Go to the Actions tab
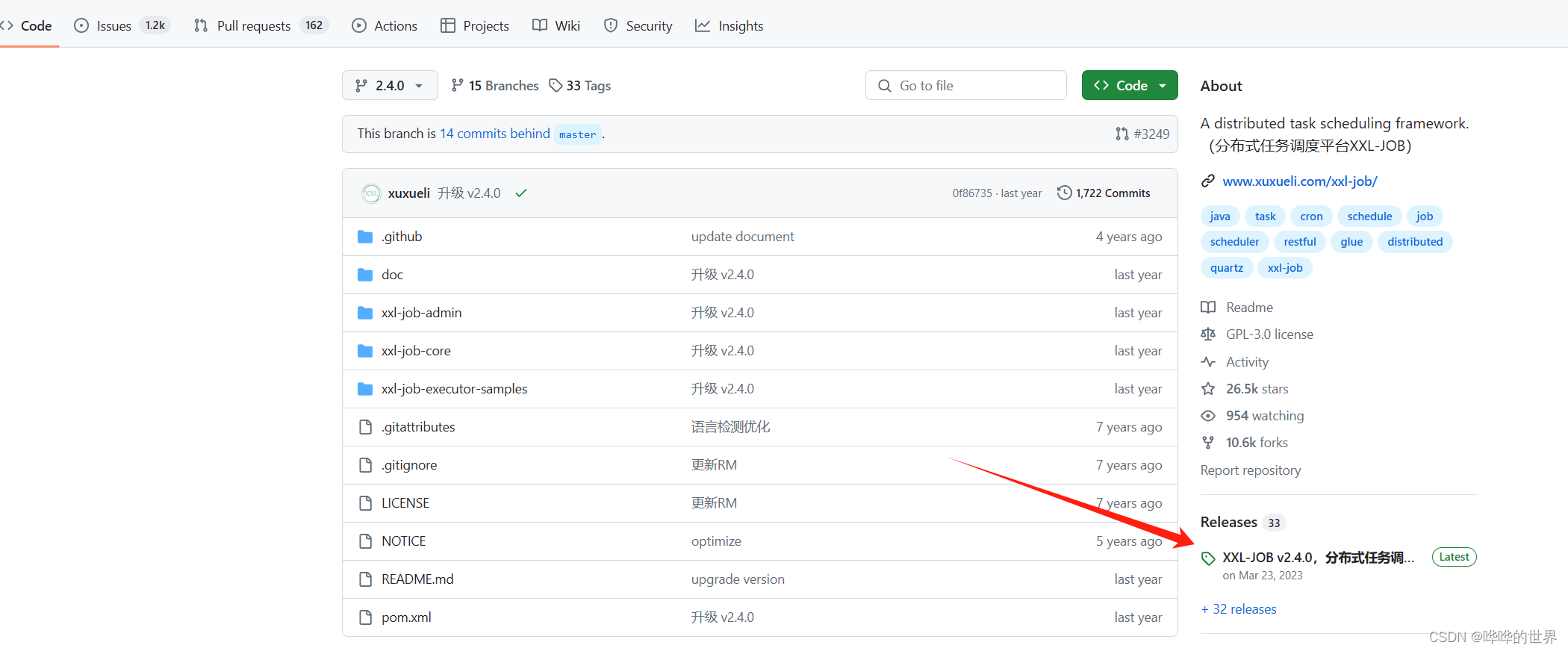This screenshot has width=1568, height=651. click(385, 25)
